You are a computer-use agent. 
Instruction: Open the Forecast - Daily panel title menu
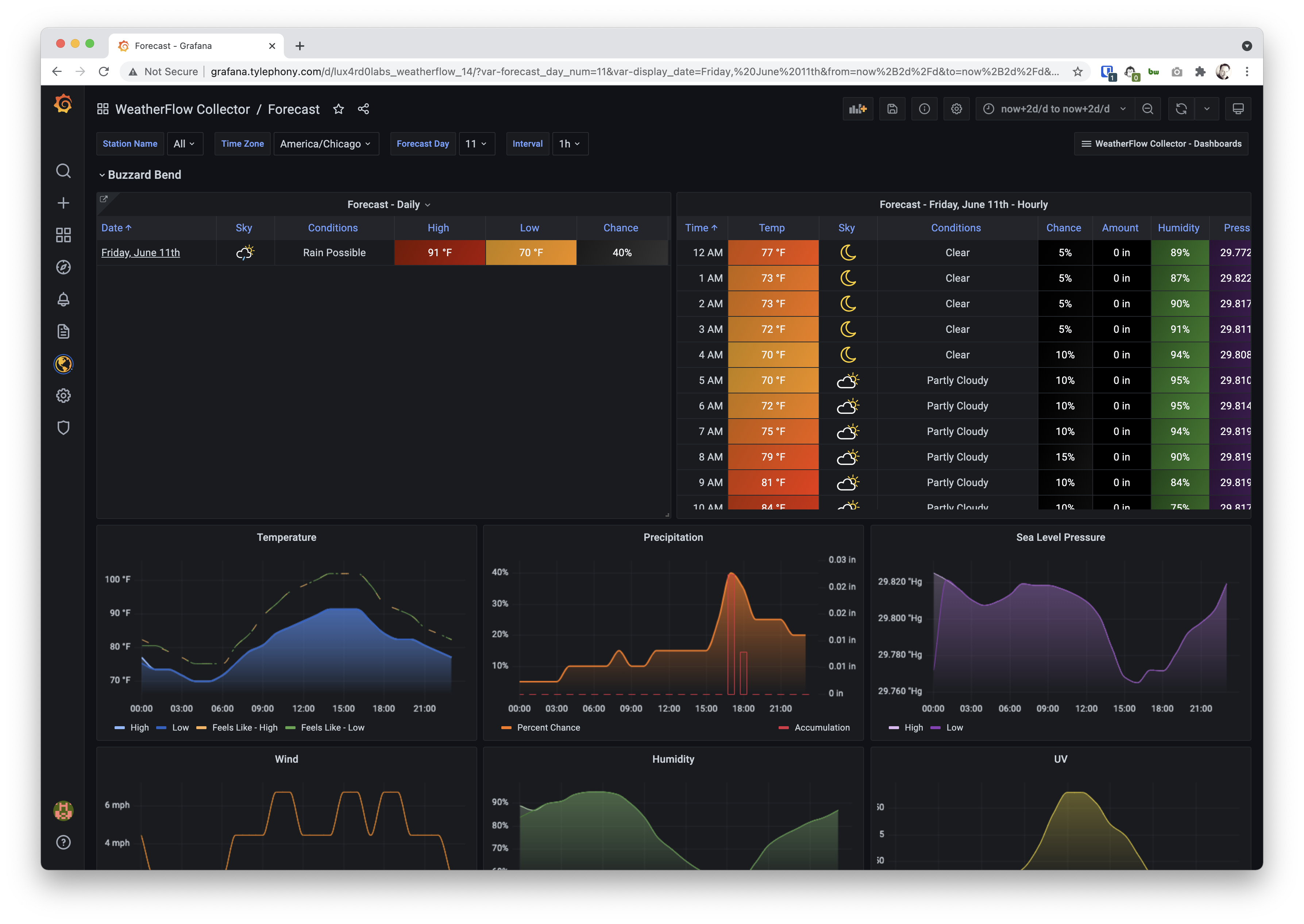click(x=389, y=204)
